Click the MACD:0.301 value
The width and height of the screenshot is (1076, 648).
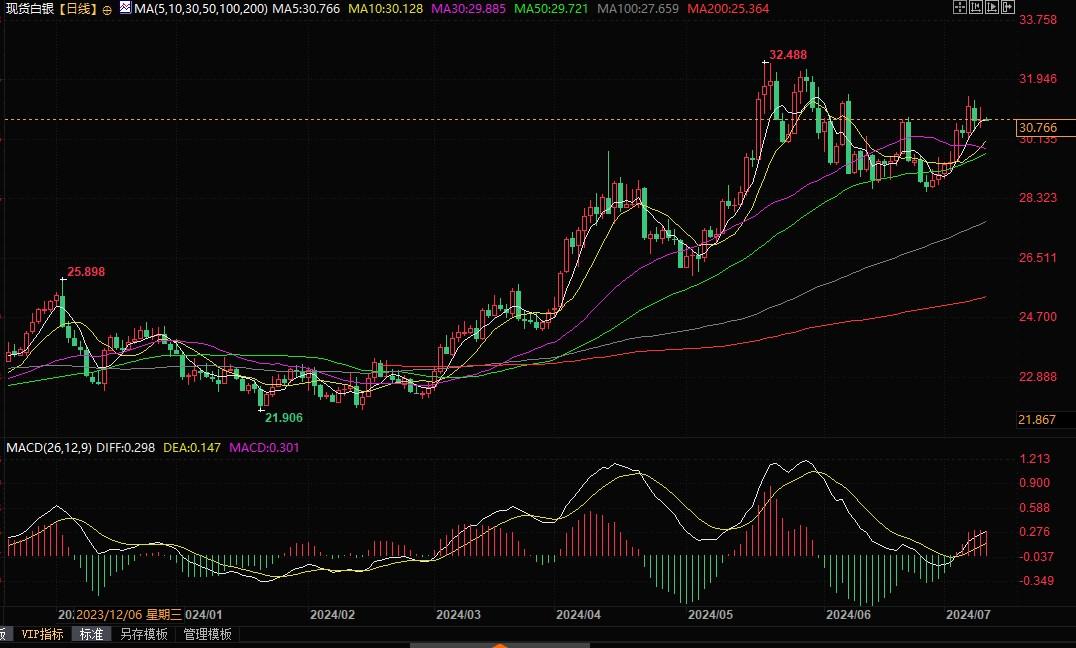pyautogui.click(x=264, y=448)
